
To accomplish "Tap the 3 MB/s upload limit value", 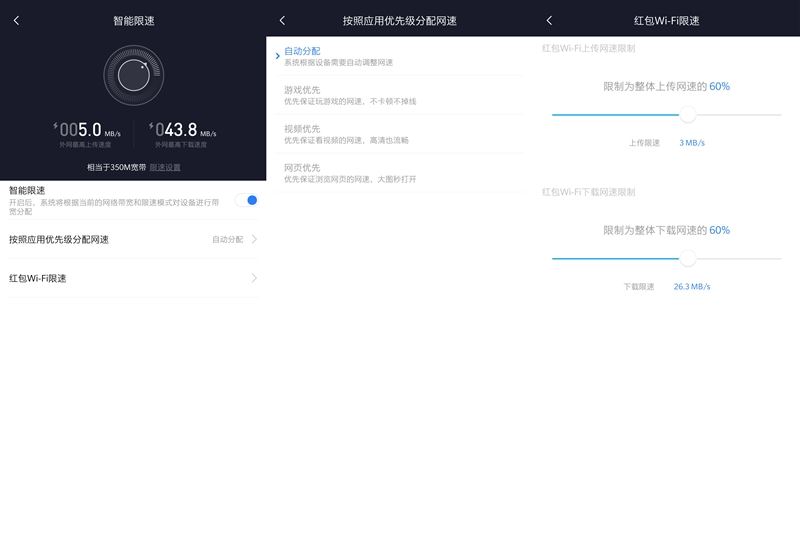I will (692, 143).
